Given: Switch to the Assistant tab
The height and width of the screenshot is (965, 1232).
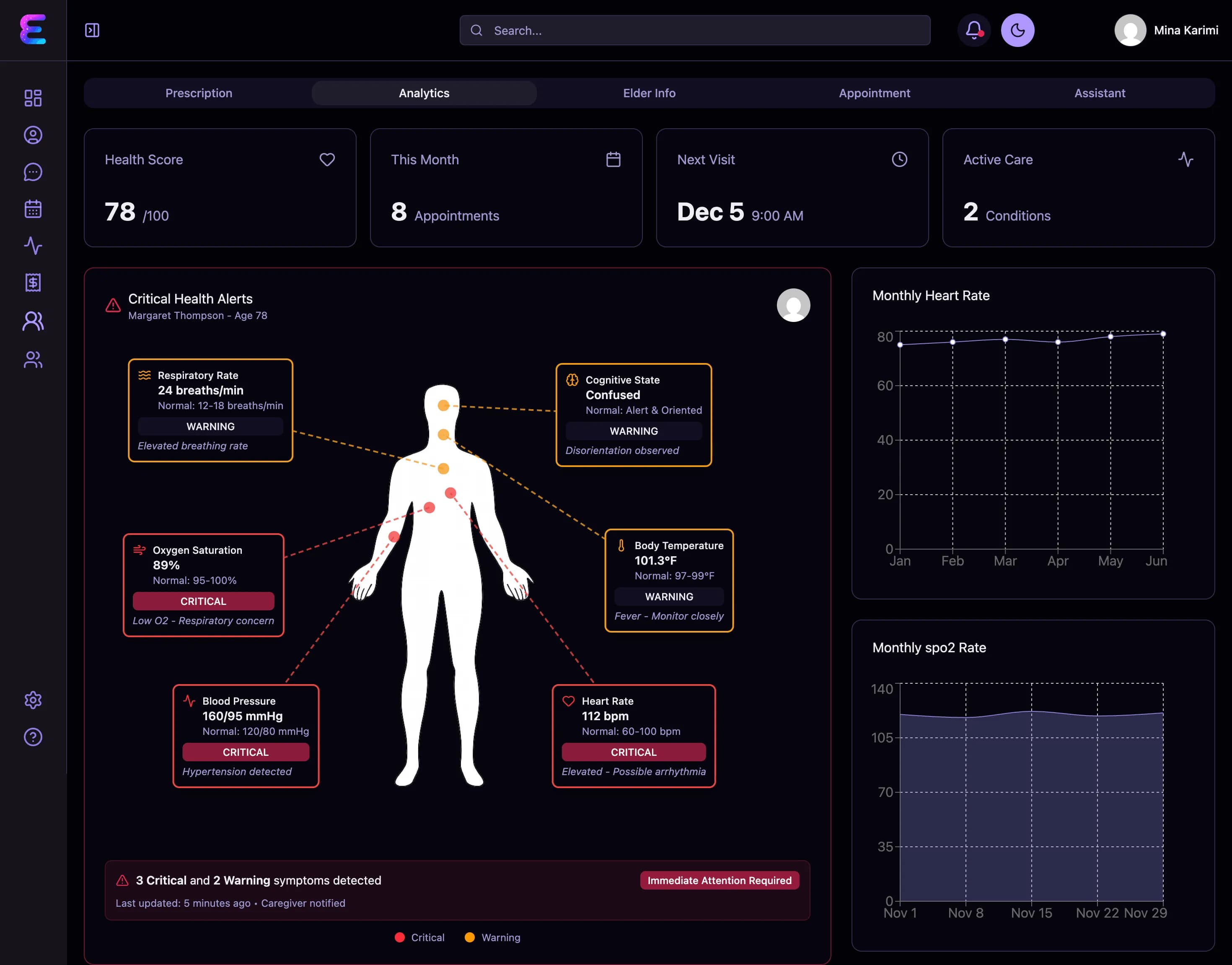Looking at the screenshot, I should click(x=1099, y=93).
